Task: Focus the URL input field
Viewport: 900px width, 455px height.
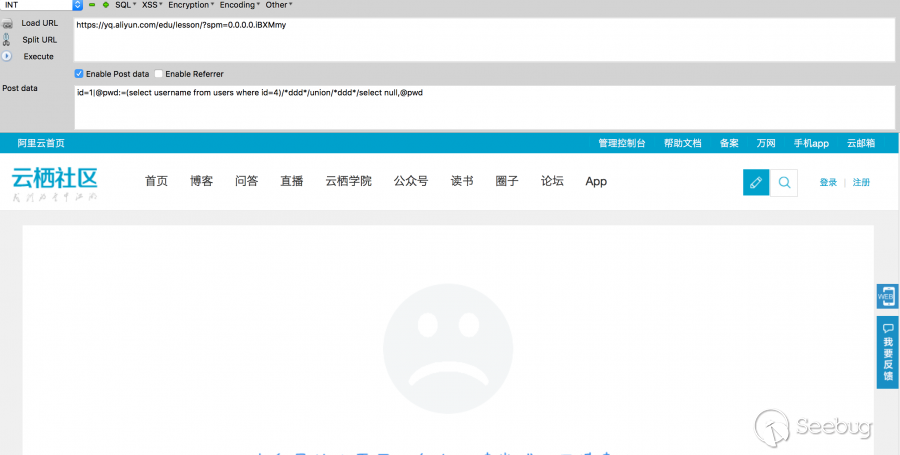Action: tap(484, 40)
